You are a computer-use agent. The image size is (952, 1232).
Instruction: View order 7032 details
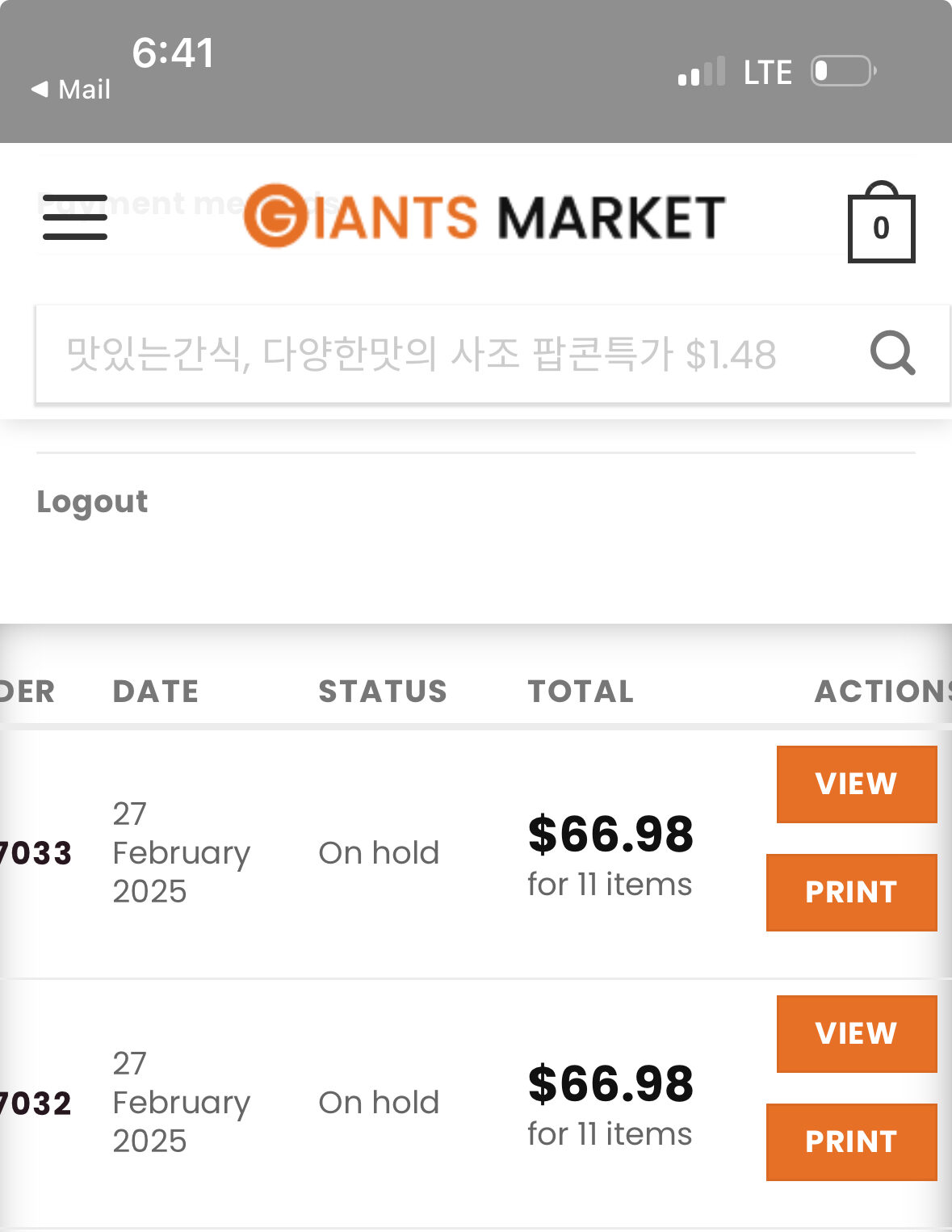857,1034
